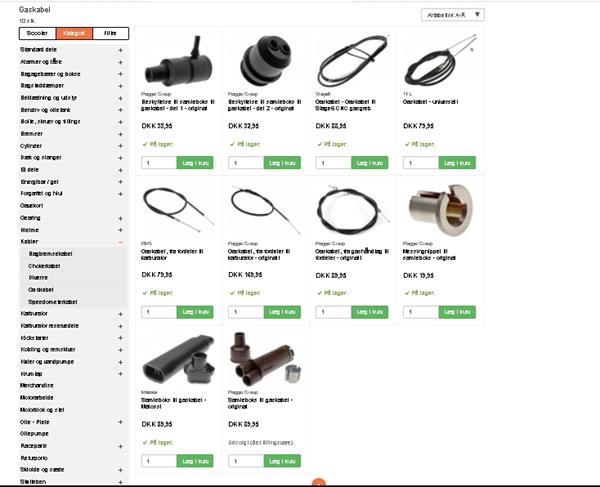
Task: Open Samleboks til gaskabel Malossi product link
Action: [174, 403]
